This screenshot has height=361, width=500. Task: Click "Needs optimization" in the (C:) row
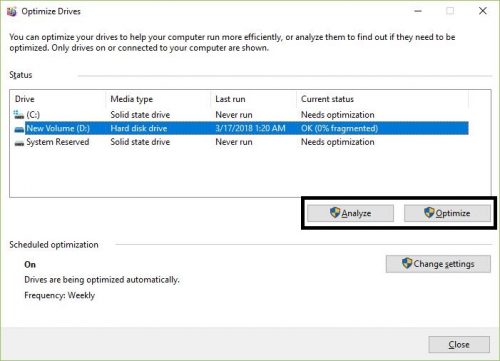pos(337,115)
